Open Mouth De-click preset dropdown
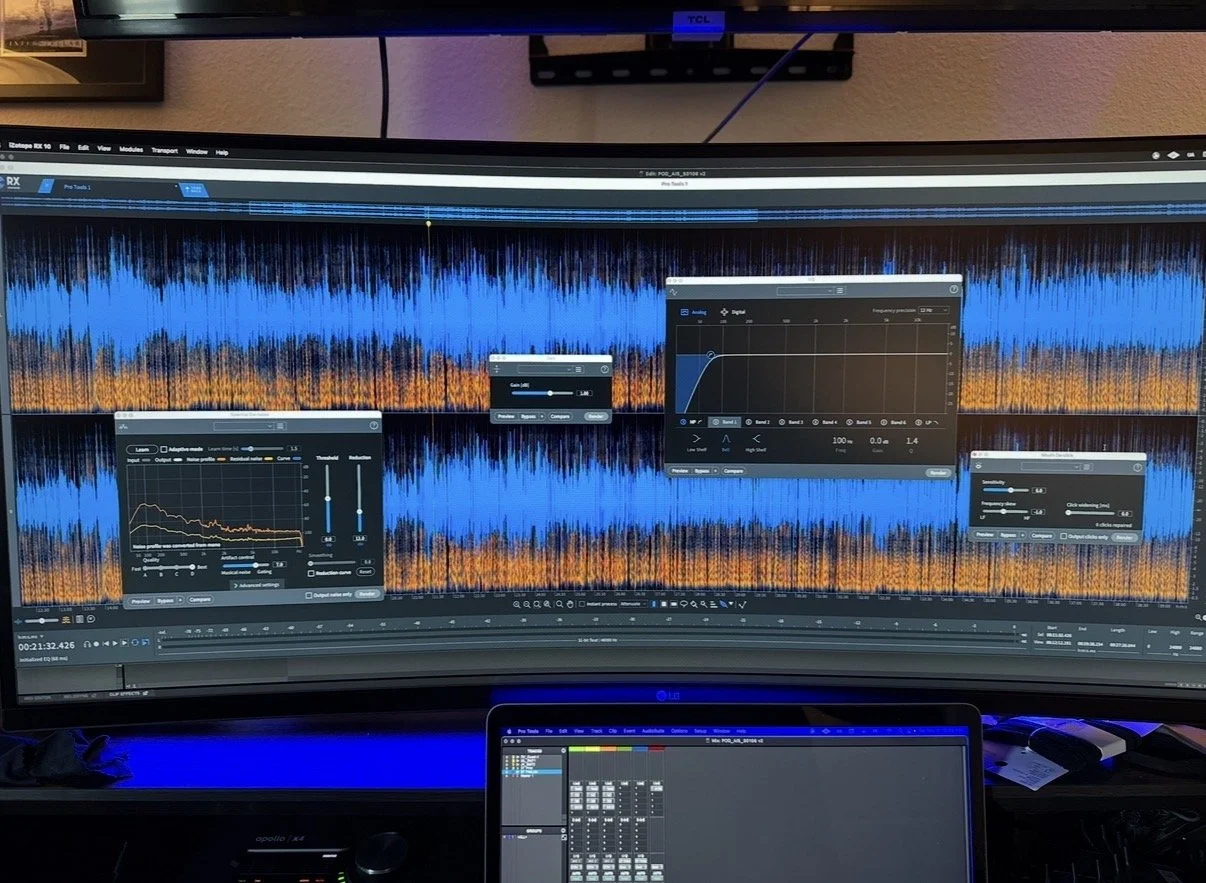Image resolution: width=1206 pixels, height=883 pixels. point(1051,467)
